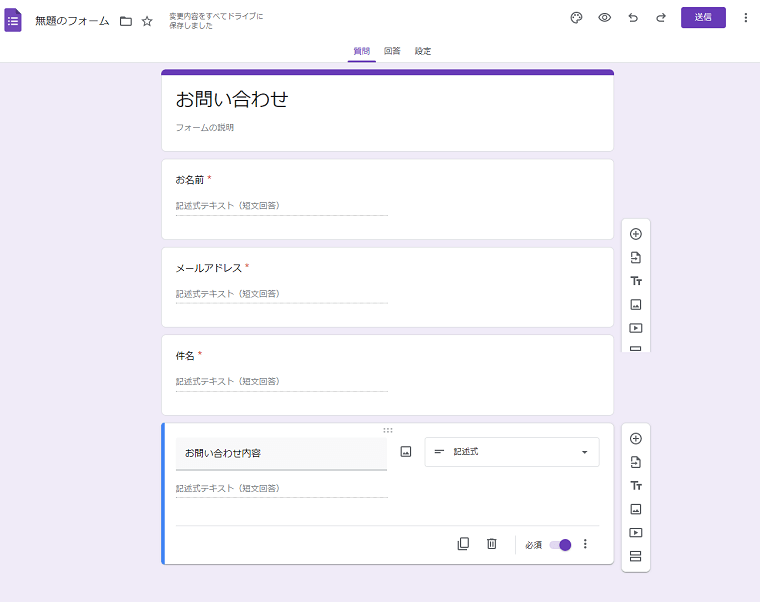
Task: Click the saved-to-Drive status text
Action: [216, 21]
